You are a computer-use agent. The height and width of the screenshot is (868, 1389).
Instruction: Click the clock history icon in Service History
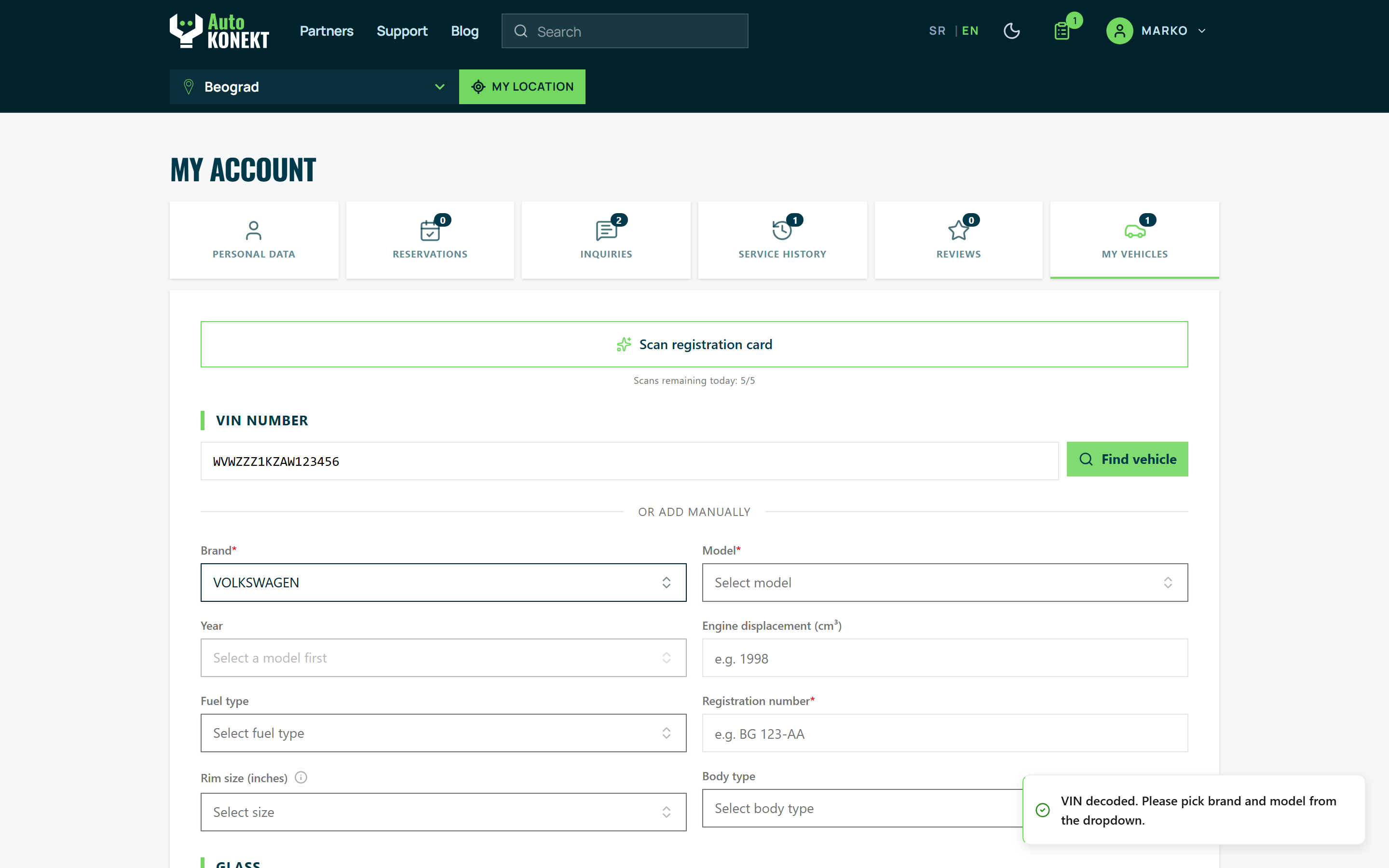coord(782,230)
